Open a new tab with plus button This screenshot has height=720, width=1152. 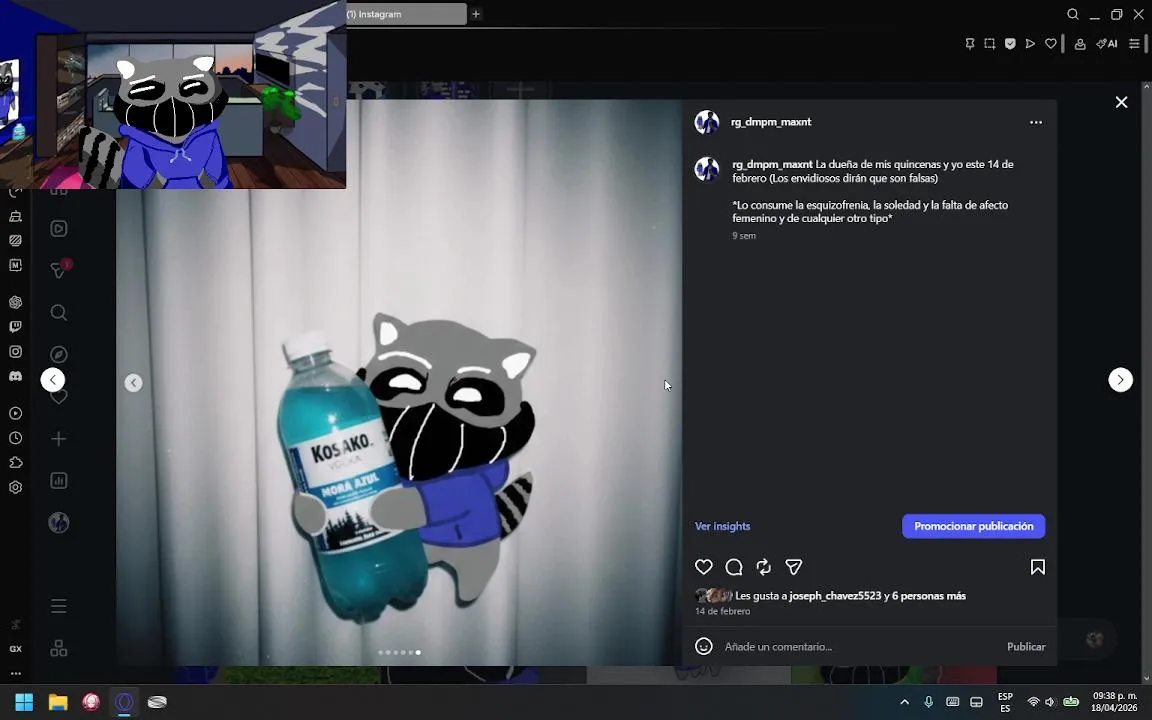pyautogui.click(x=476, y=14)
